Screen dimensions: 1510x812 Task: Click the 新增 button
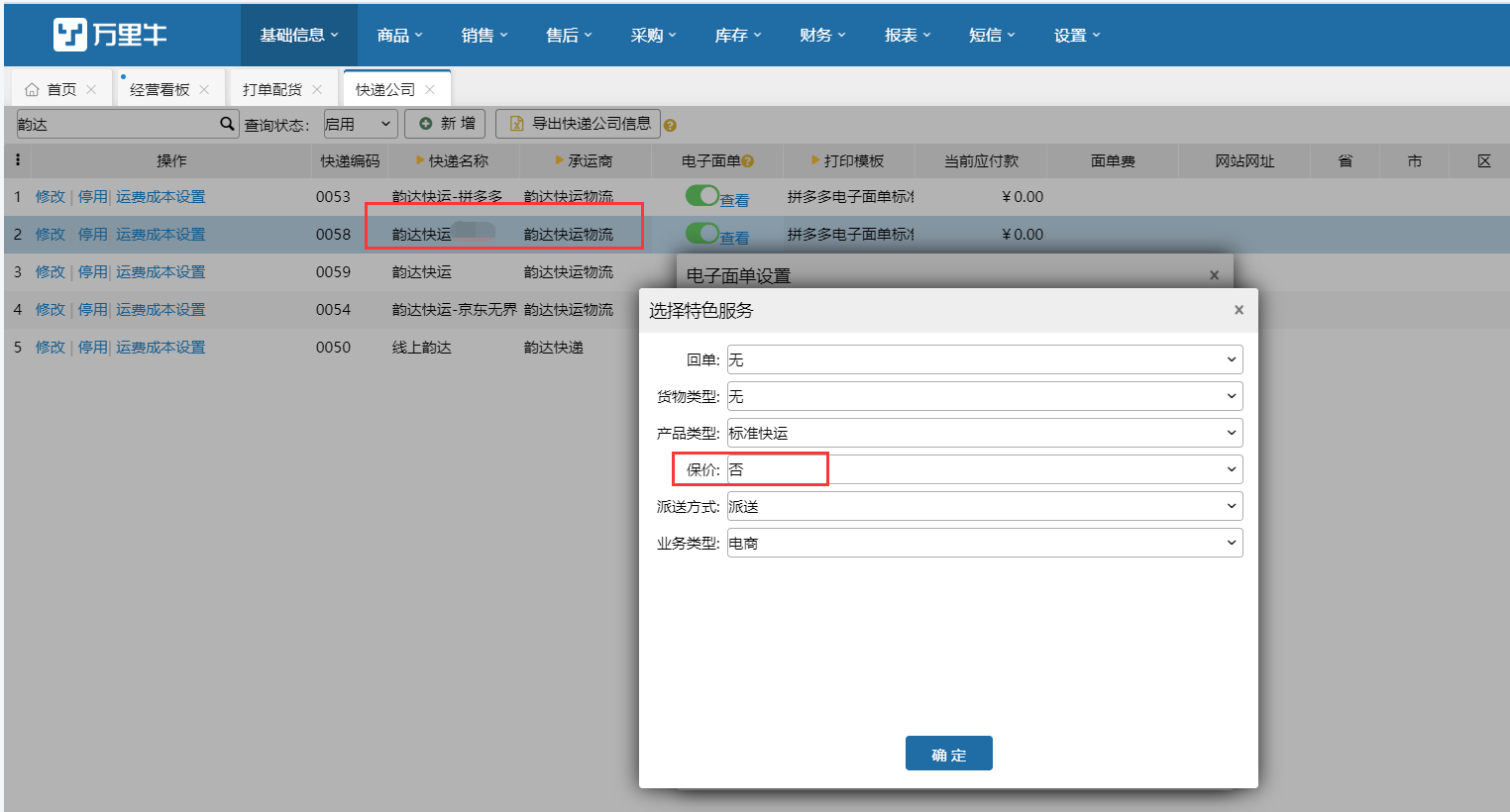point(445,124)
